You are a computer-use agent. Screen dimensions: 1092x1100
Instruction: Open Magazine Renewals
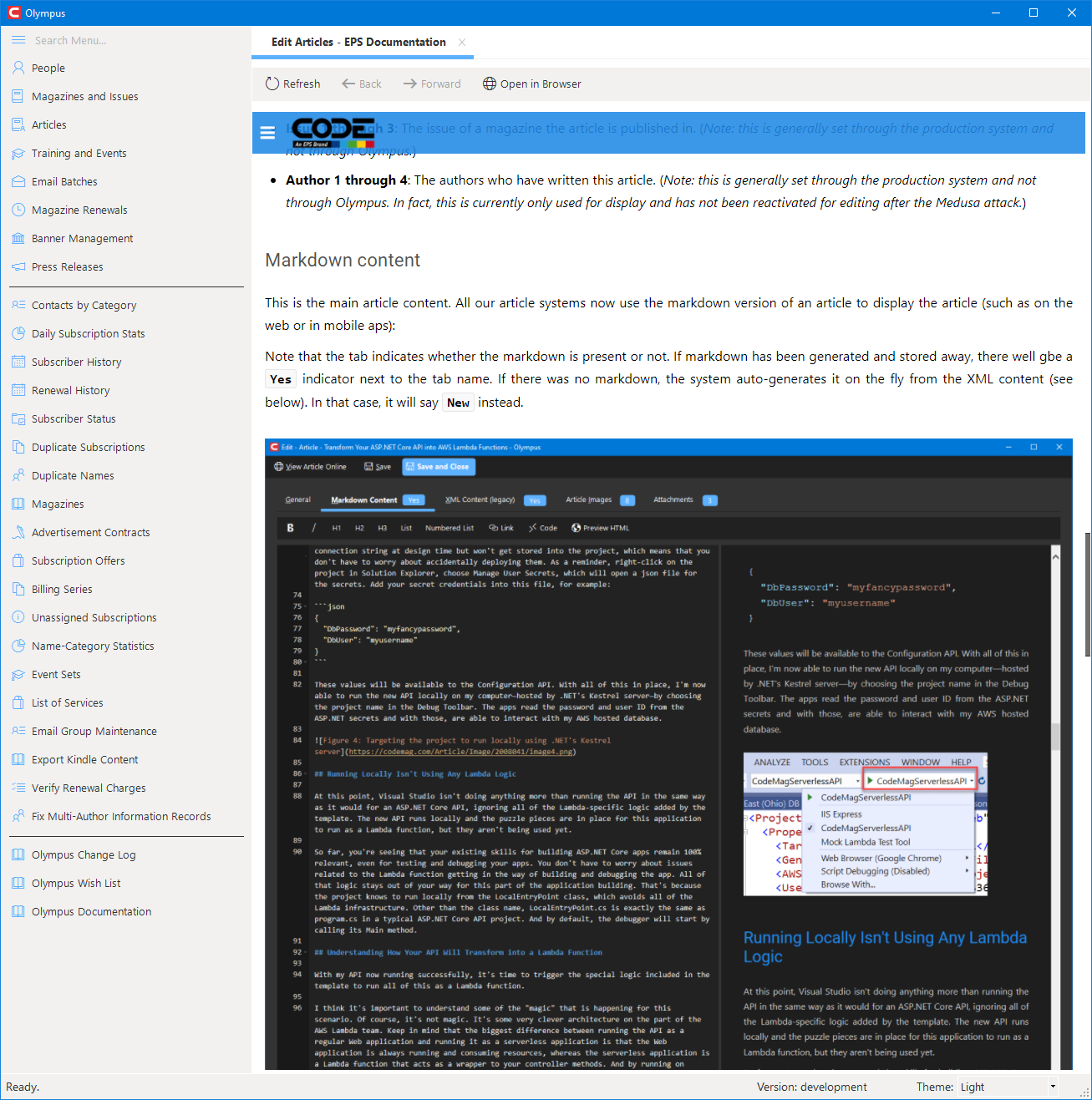79,210
